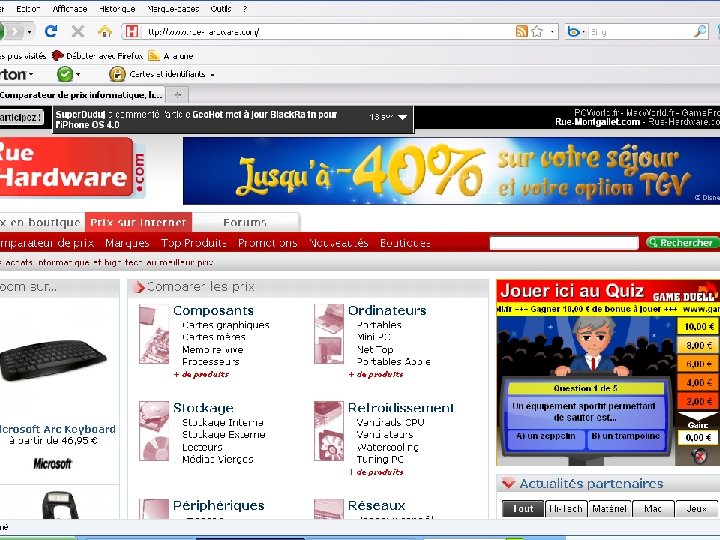Image resolution: width=720 pixels, height=540 pixels.
Task: Click the Microsoft brand logo
Action: click(52, 463)
